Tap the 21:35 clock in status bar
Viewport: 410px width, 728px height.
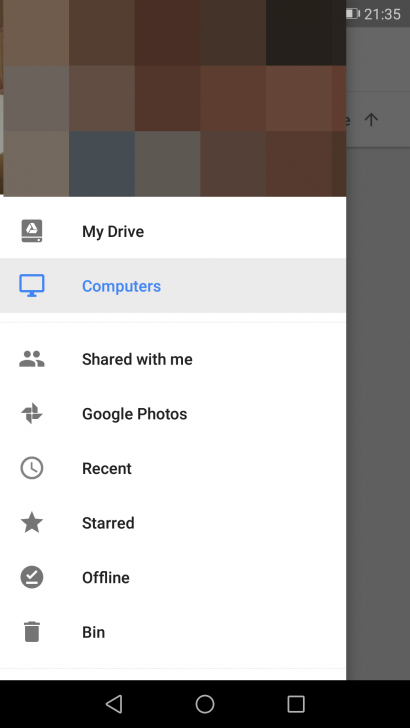tap(382, 14)
